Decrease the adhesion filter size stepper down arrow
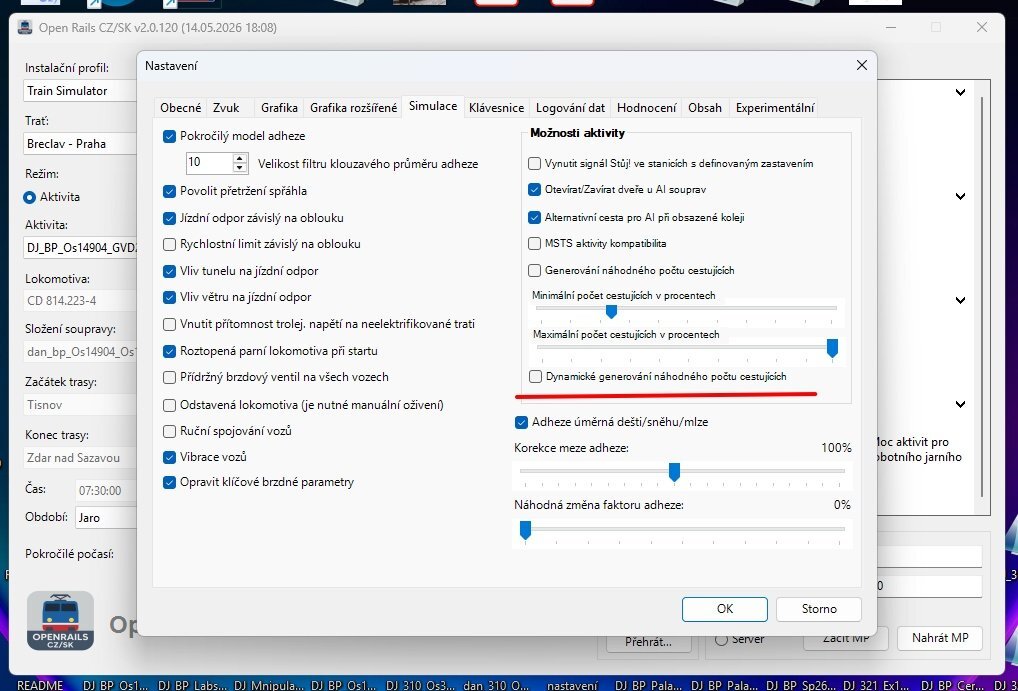The height and width of the screenshot is (691, 1018). 240,168
